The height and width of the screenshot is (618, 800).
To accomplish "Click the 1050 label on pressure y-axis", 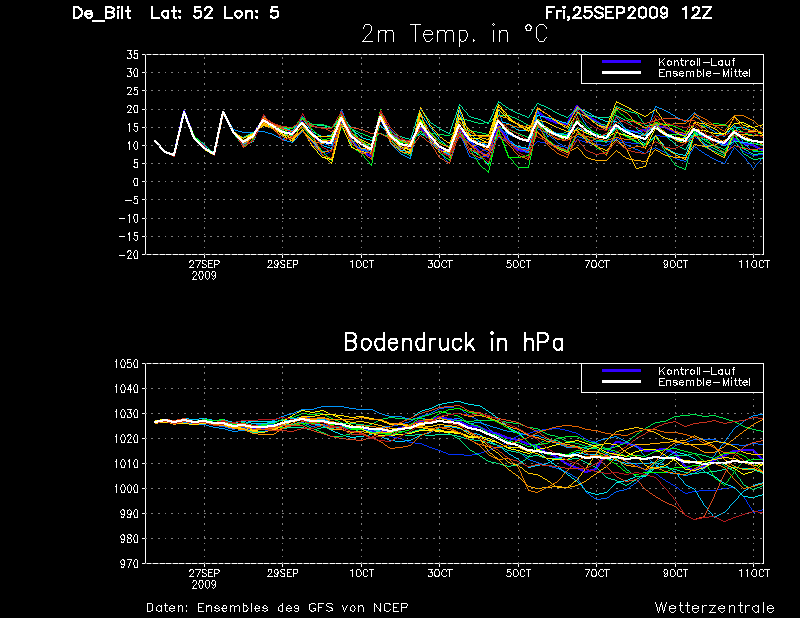I will click(126, 364).
